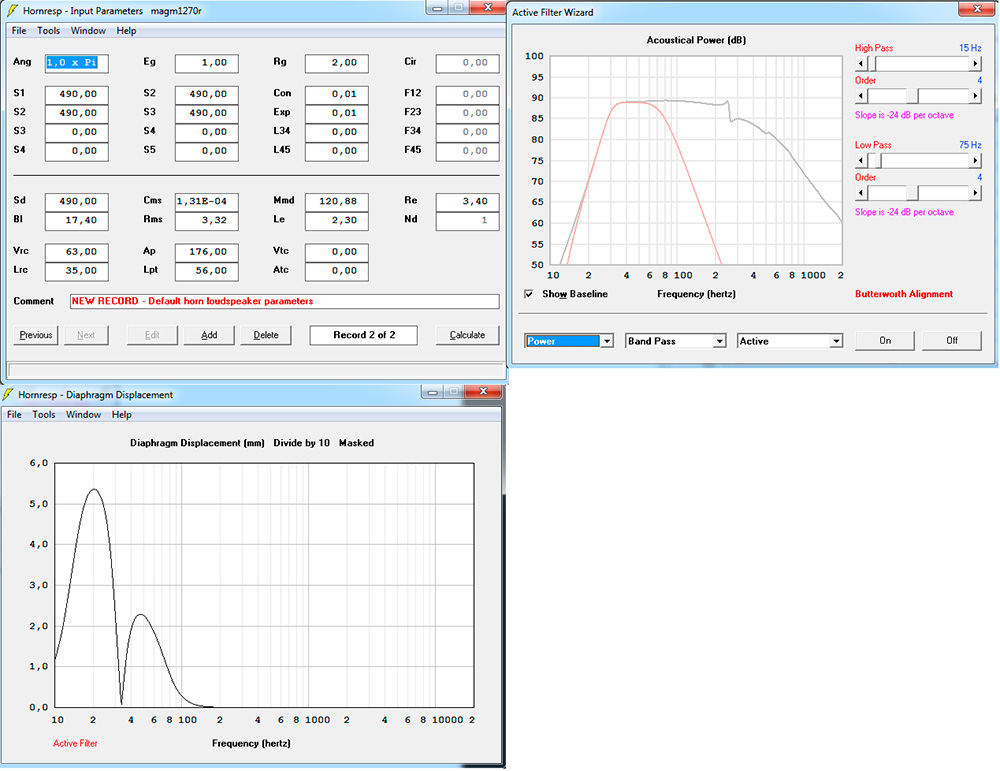Click the Comment text field
The width and height of the screenshot is (1000, 771).
[x=284, y=302]
